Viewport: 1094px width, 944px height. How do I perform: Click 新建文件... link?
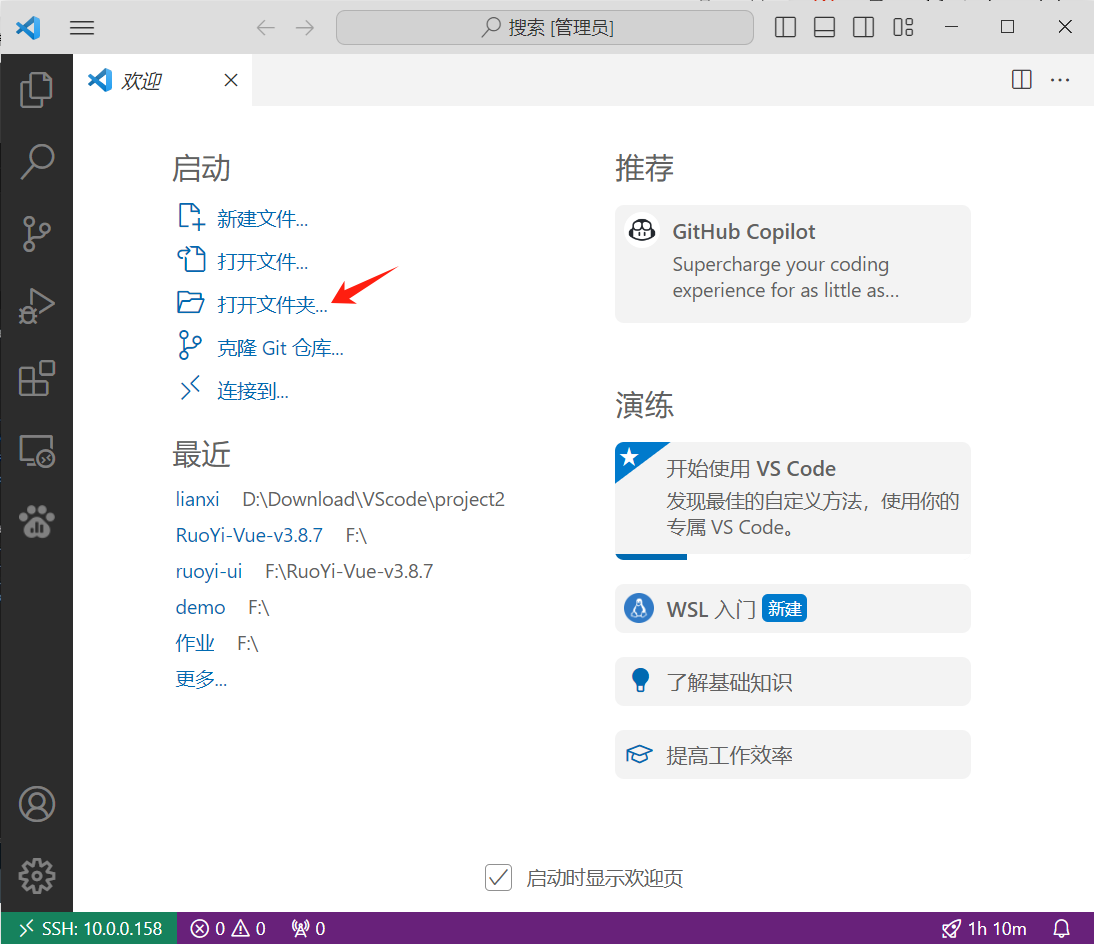[262, 219]
